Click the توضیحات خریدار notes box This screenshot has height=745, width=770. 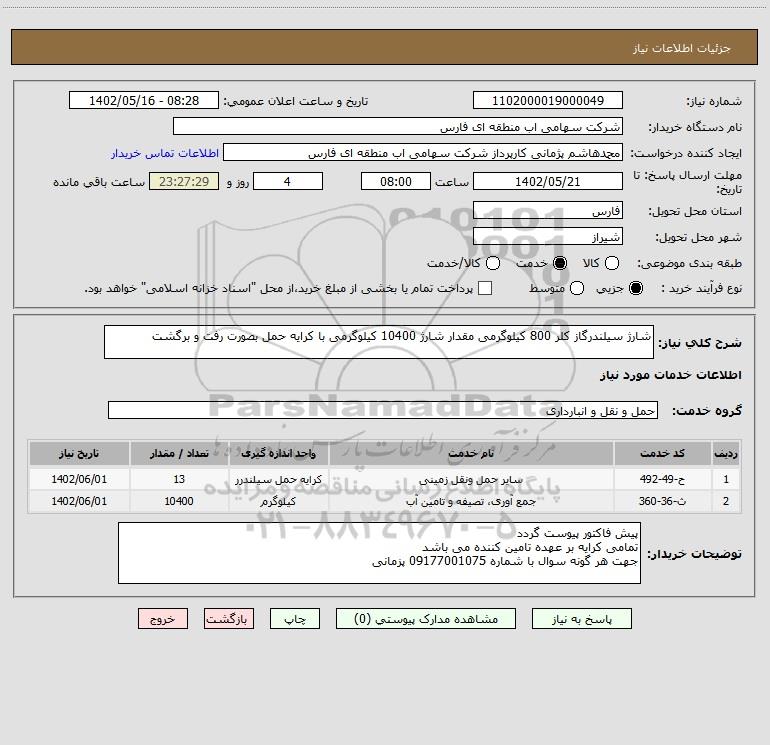(379, 553)
